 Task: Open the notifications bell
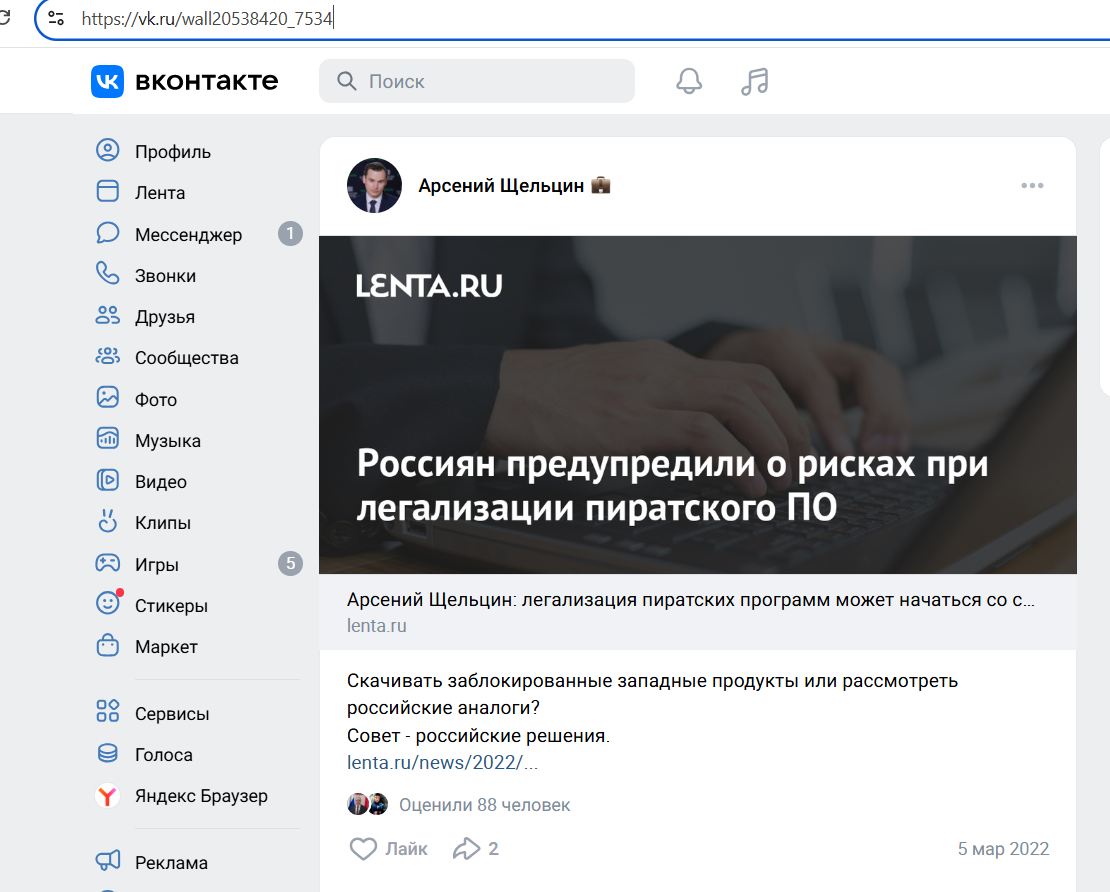[x=689, y=81]
